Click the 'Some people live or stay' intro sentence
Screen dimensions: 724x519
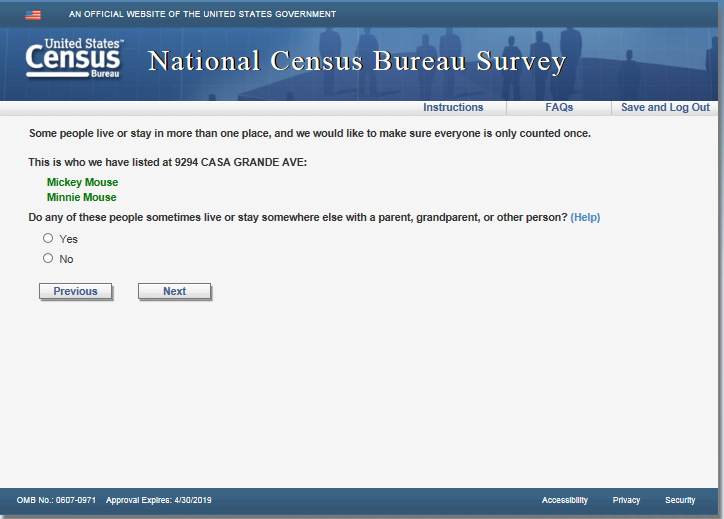310,133
